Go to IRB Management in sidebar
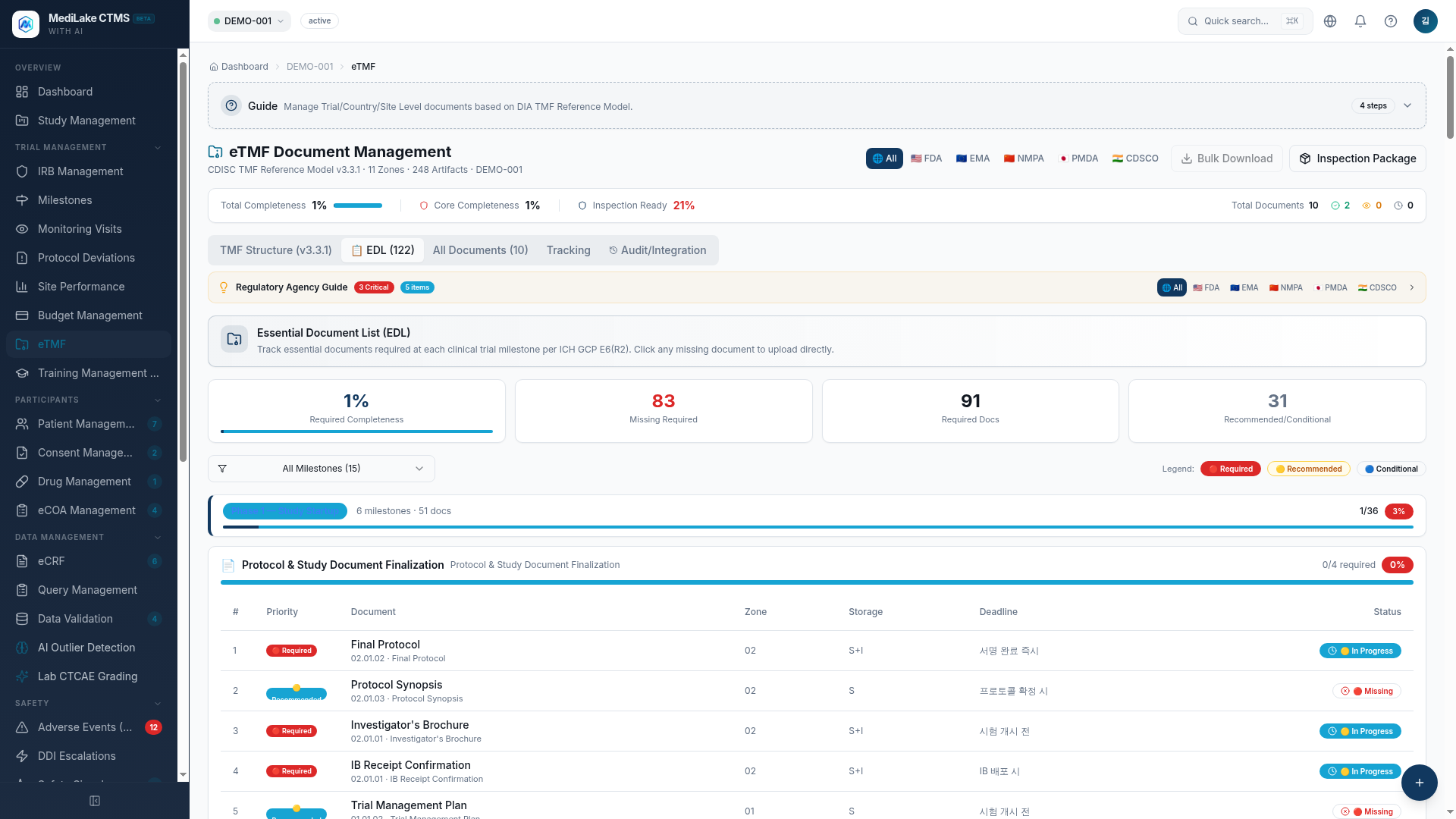The width and height of the screenshot is (1456, 819). [x=89, y=171]
